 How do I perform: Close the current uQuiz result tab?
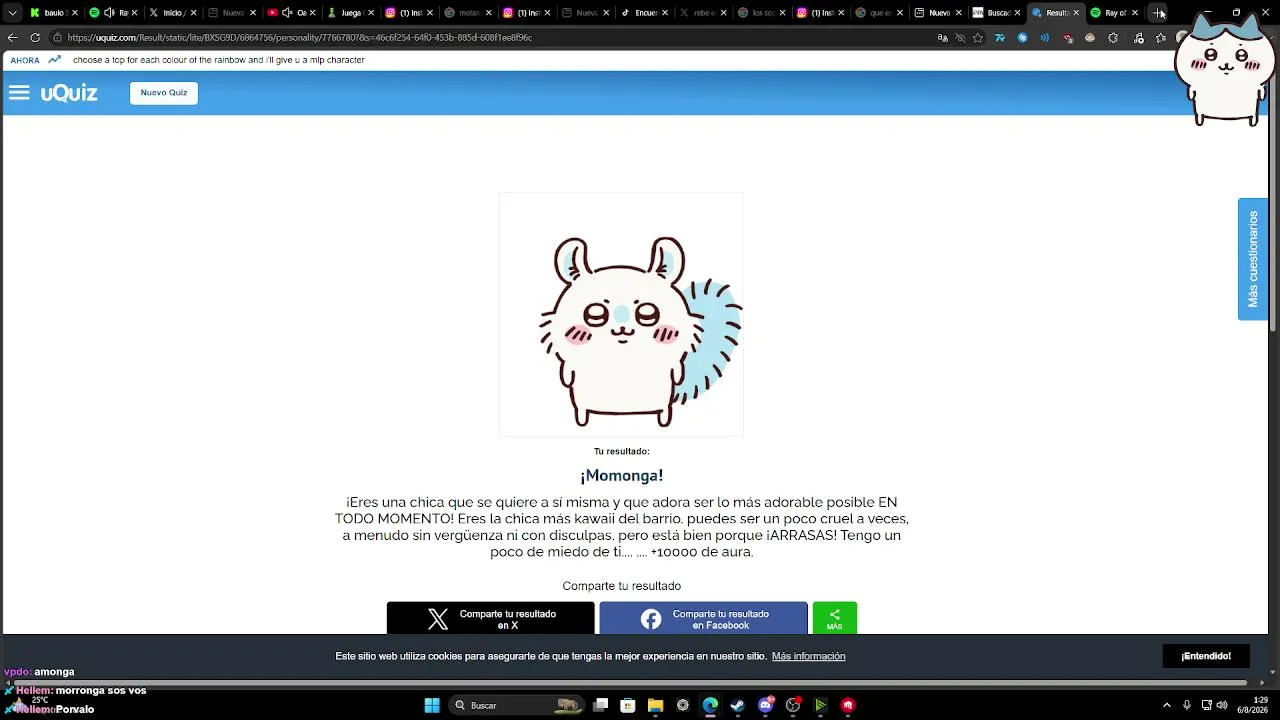point(1076,13)
